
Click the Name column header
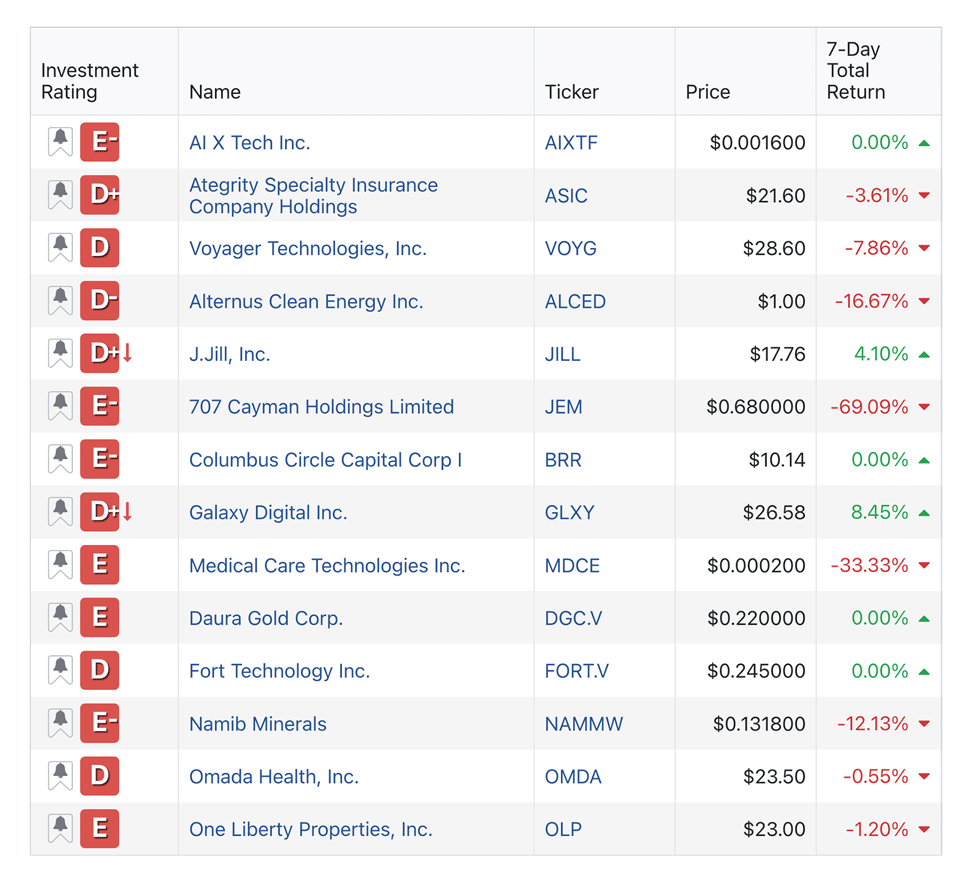coord(215,92)
